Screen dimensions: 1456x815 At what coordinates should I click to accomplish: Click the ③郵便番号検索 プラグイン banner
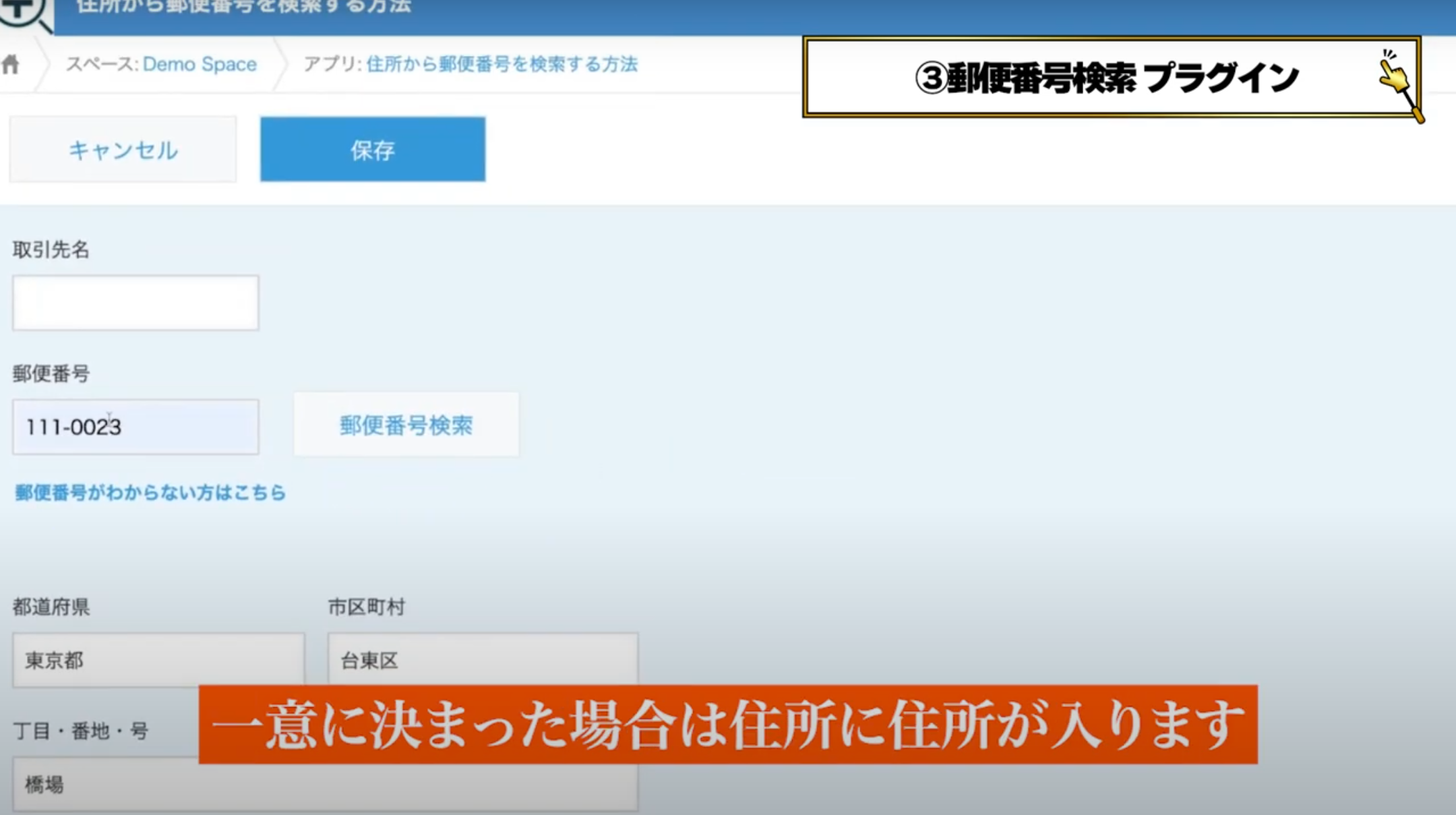[1111, 77]
